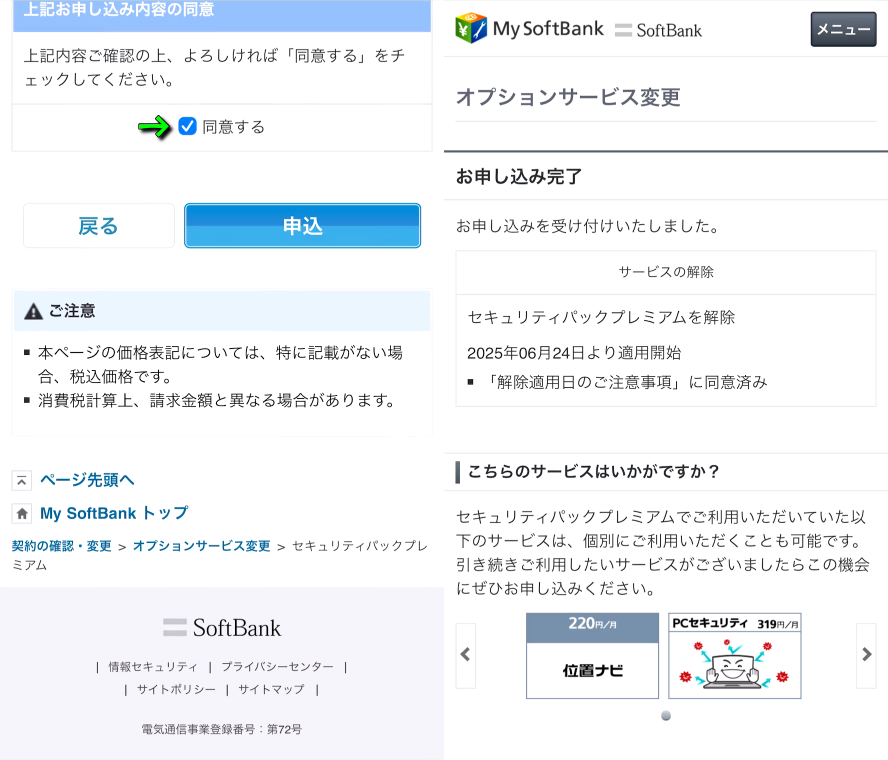Go to ページ先頭へ link
888x760 pixels.
(87, 480)
